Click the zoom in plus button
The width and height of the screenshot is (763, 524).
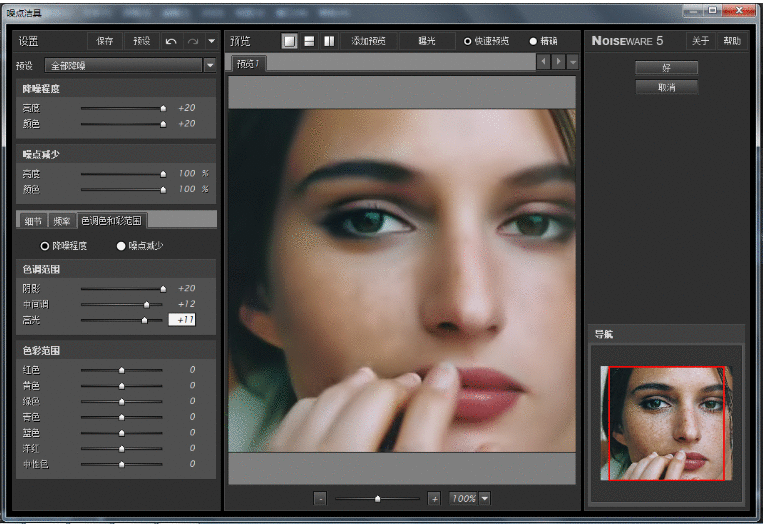pos(434,498)
